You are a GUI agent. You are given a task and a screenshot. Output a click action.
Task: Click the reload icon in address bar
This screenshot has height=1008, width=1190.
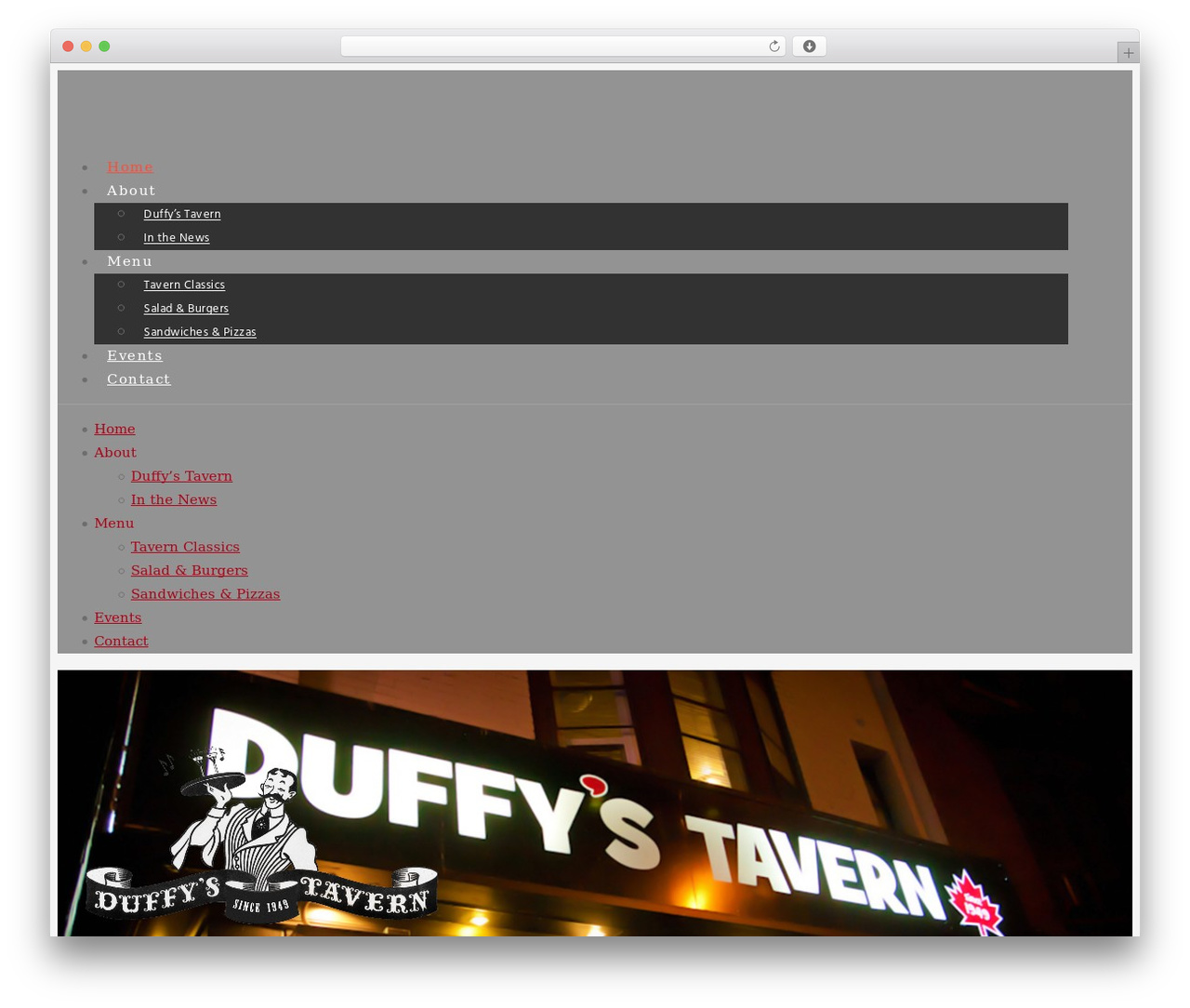[x=773, y=46]
